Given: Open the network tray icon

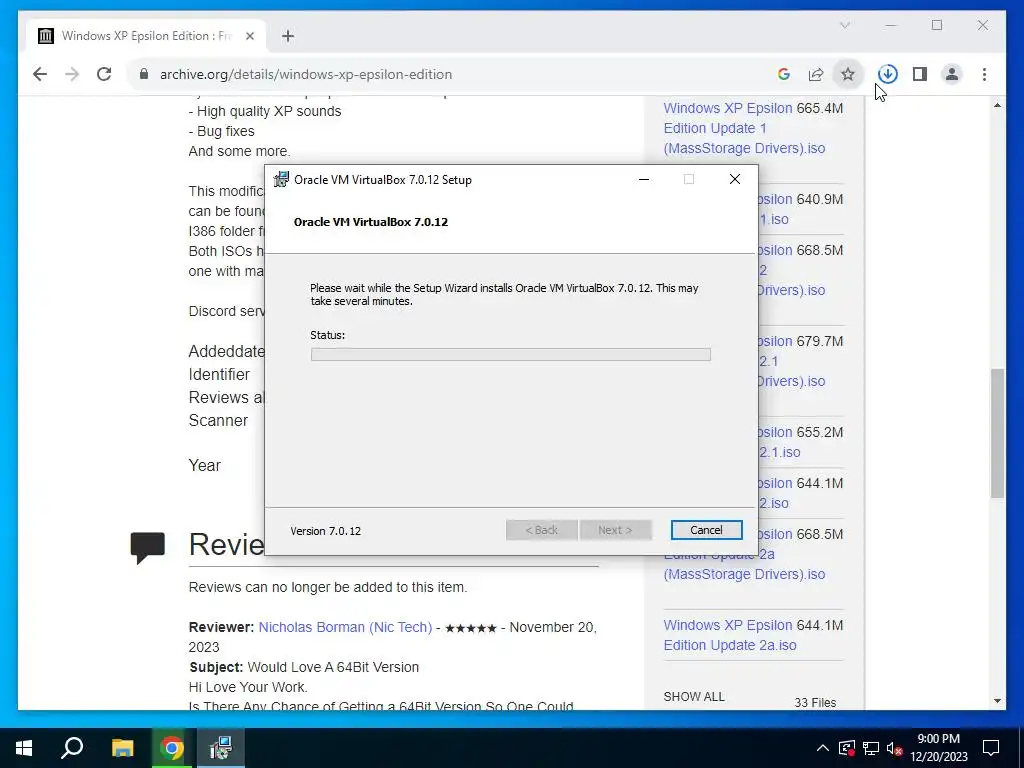Looking at the screenshot, I should (871, 748).
